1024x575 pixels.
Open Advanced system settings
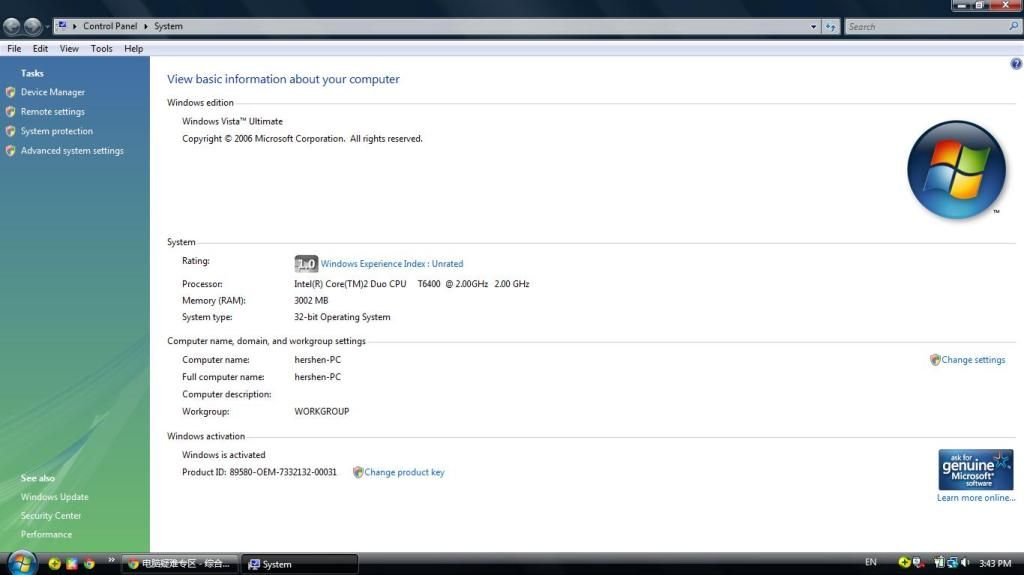72,151
